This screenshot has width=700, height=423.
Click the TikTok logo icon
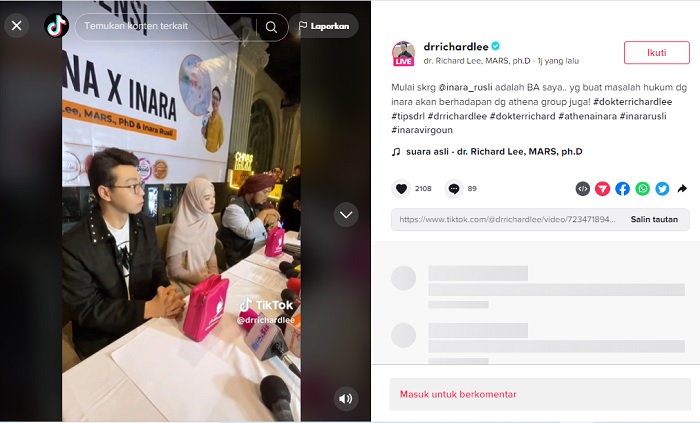pyautogui.click(x=57, y=26)
